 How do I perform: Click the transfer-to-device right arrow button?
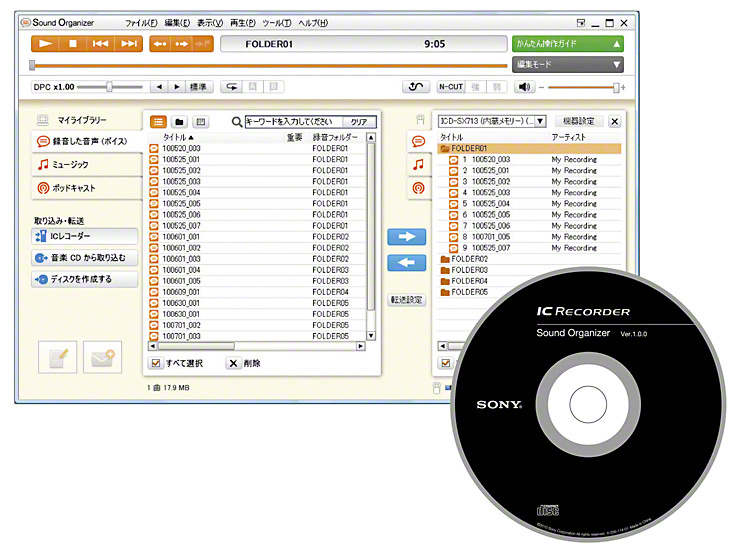point(406,237)
